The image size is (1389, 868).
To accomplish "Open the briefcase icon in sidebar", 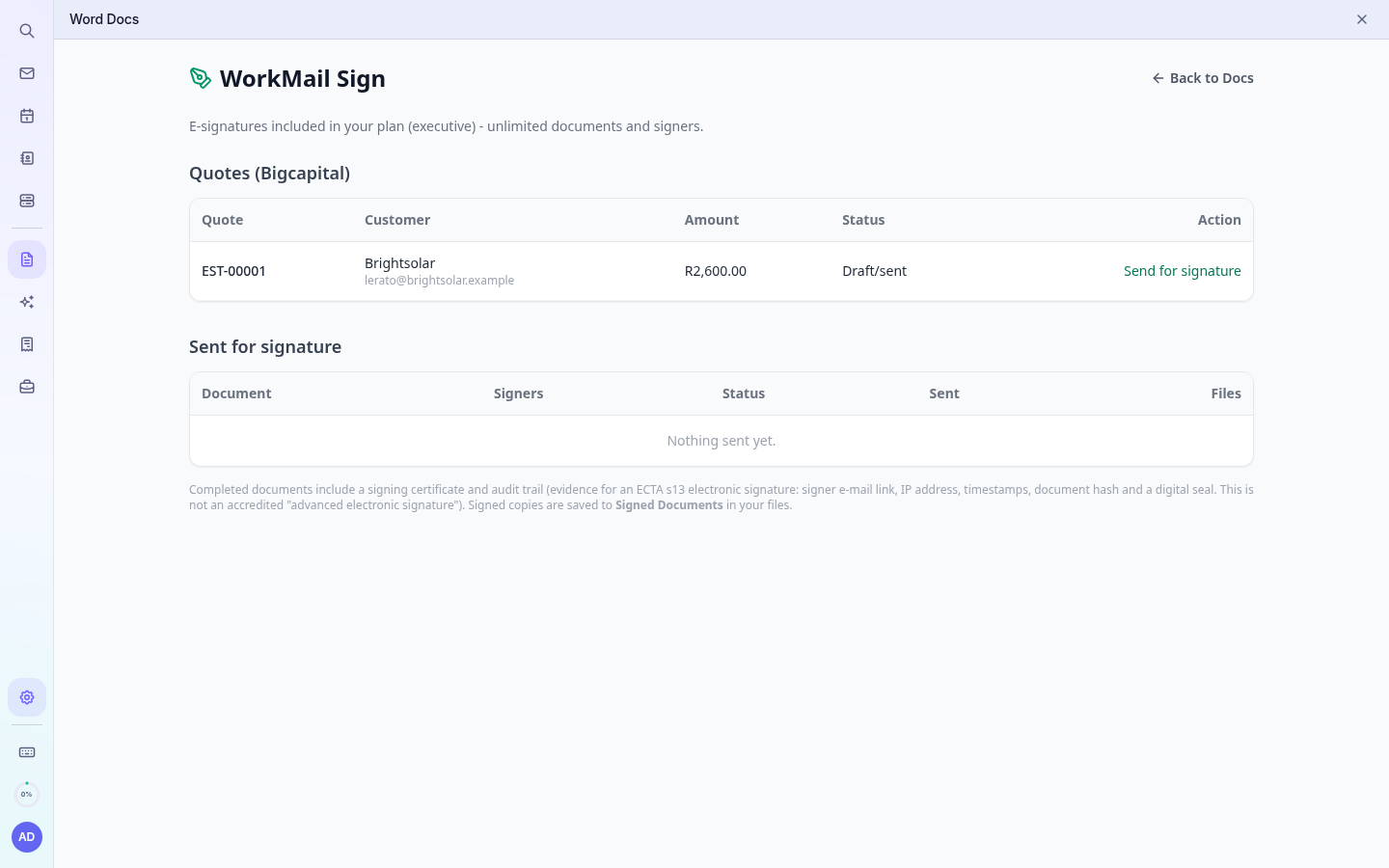I will [27, 387].
